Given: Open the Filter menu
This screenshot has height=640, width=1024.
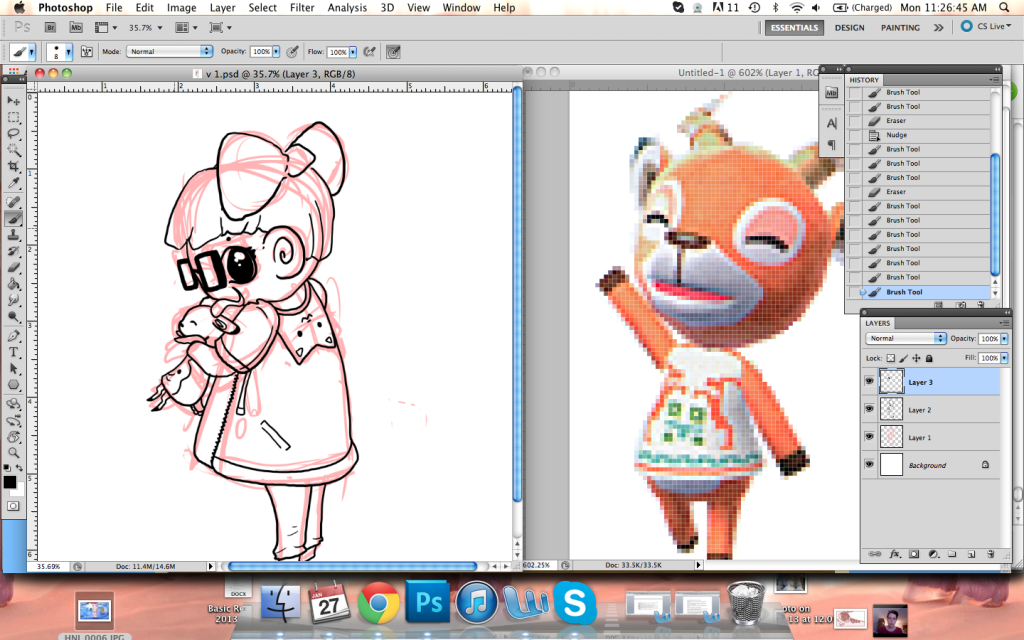Looking at the screenshot, I should point(301,8).
